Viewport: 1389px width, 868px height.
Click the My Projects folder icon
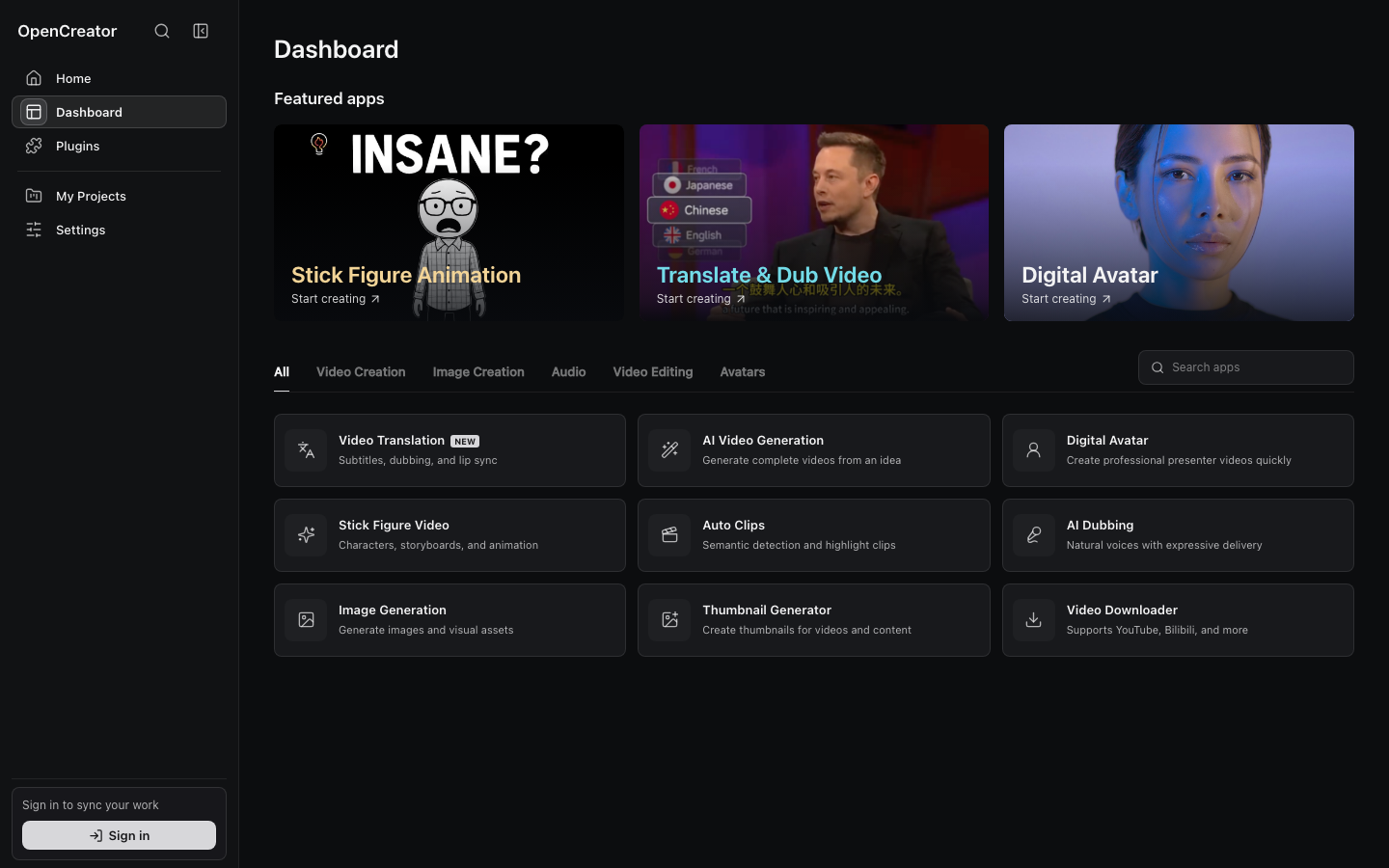pyautogui.click(x=34, y=196)
